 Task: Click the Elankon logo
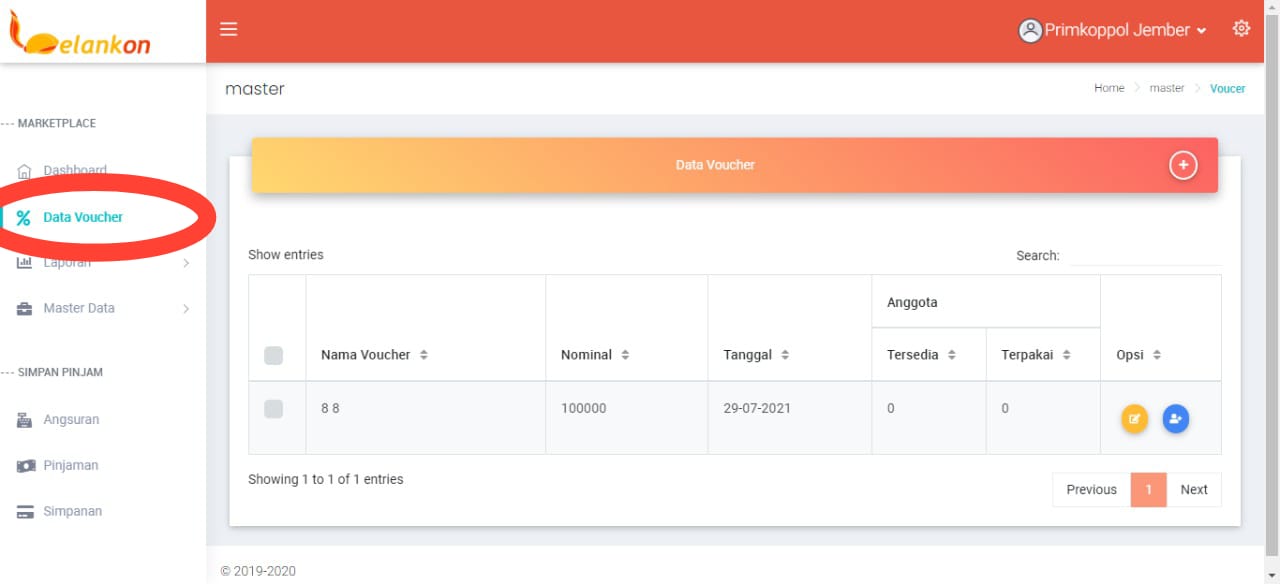[x=80, y=35]
